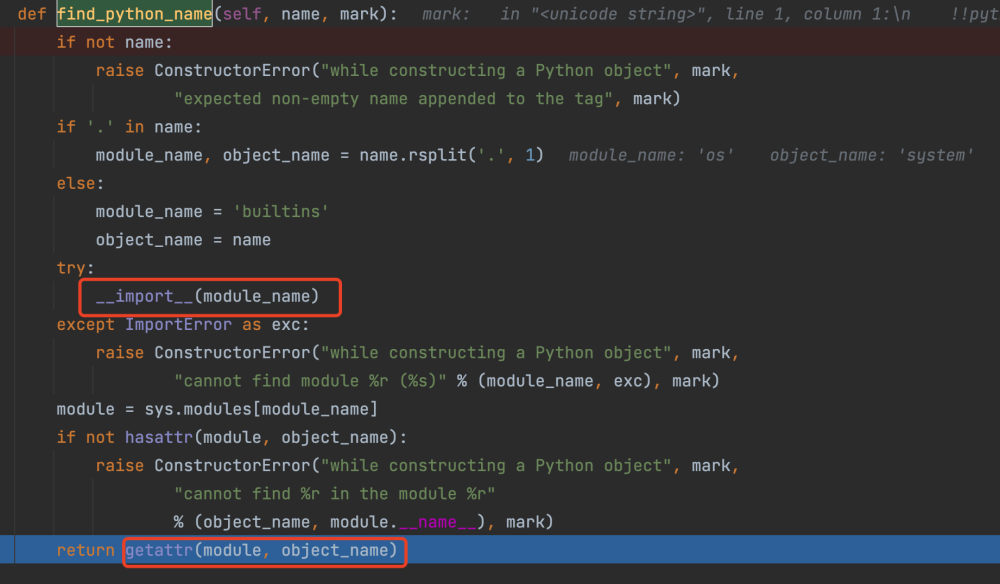Place cursor on 'object_name = name' line
Screen dimensions: 1000x584
point(183,240)
